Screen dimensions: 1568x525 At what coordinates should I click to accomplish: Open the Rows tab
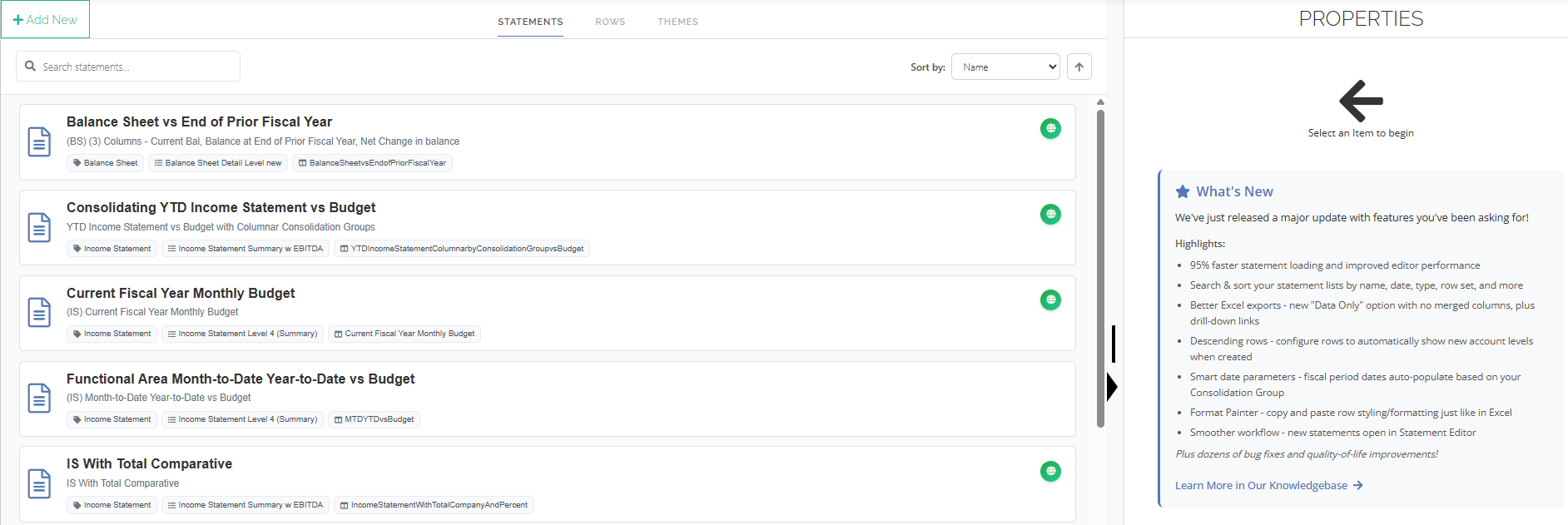[x=610, y=22]
